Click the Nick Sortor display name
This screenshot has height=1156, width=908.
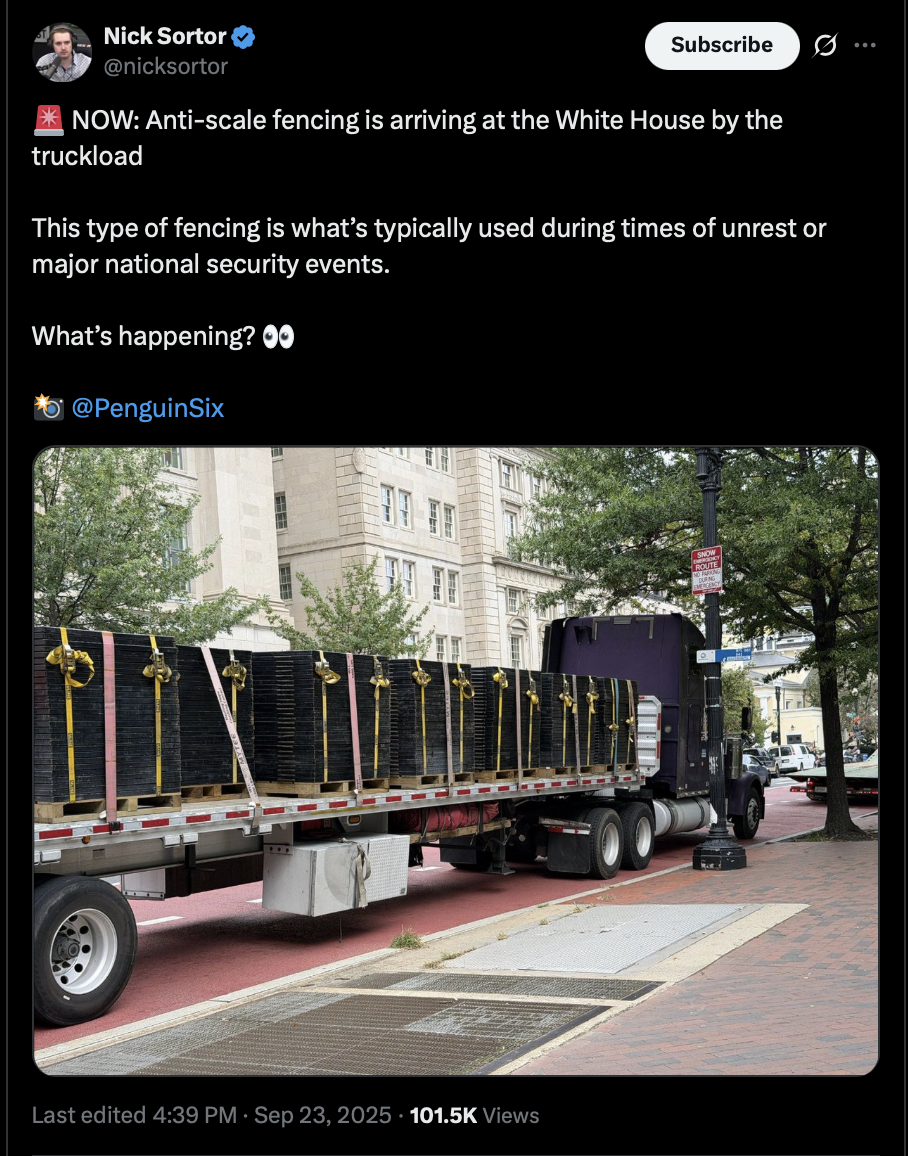pos(165,36)
